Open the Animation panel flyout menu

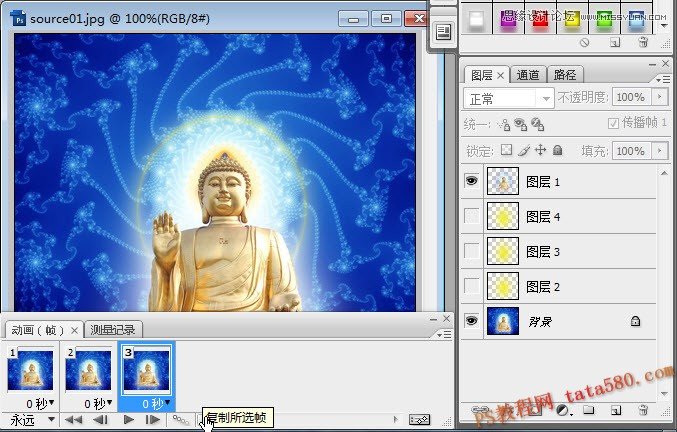(x=444, y=334)
